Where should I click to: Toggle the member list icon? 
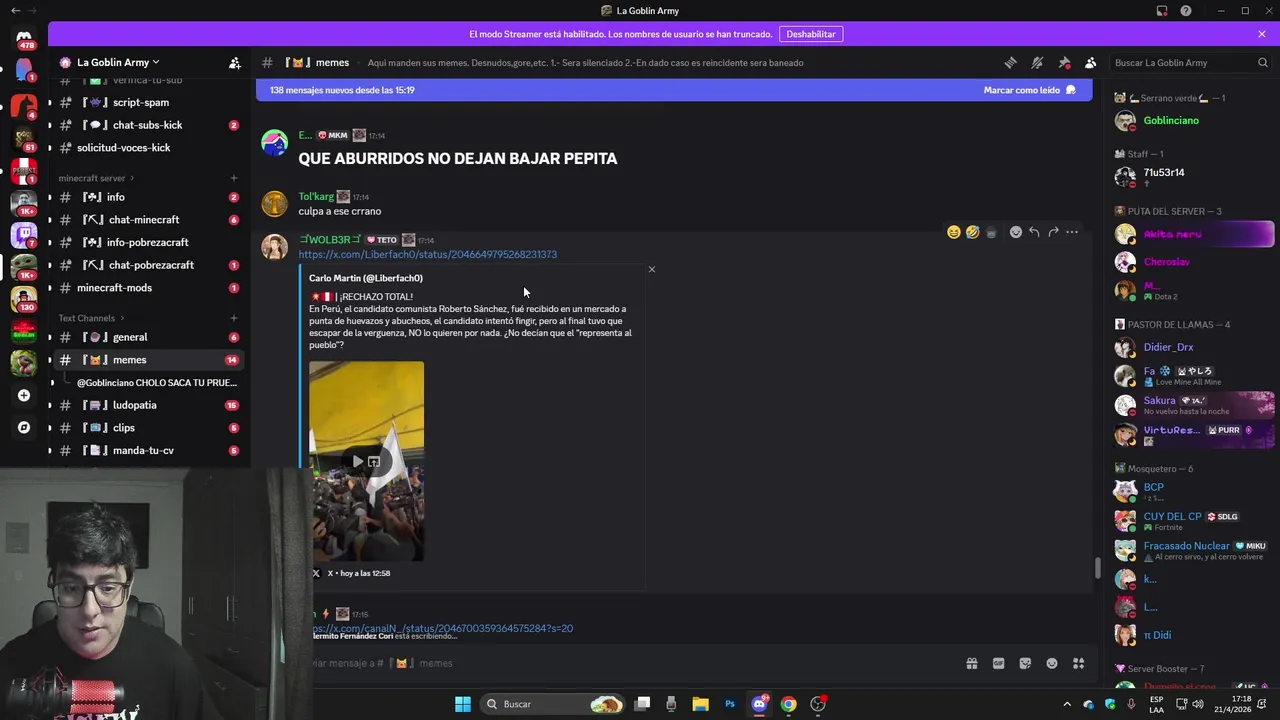tap(1090, 62)
